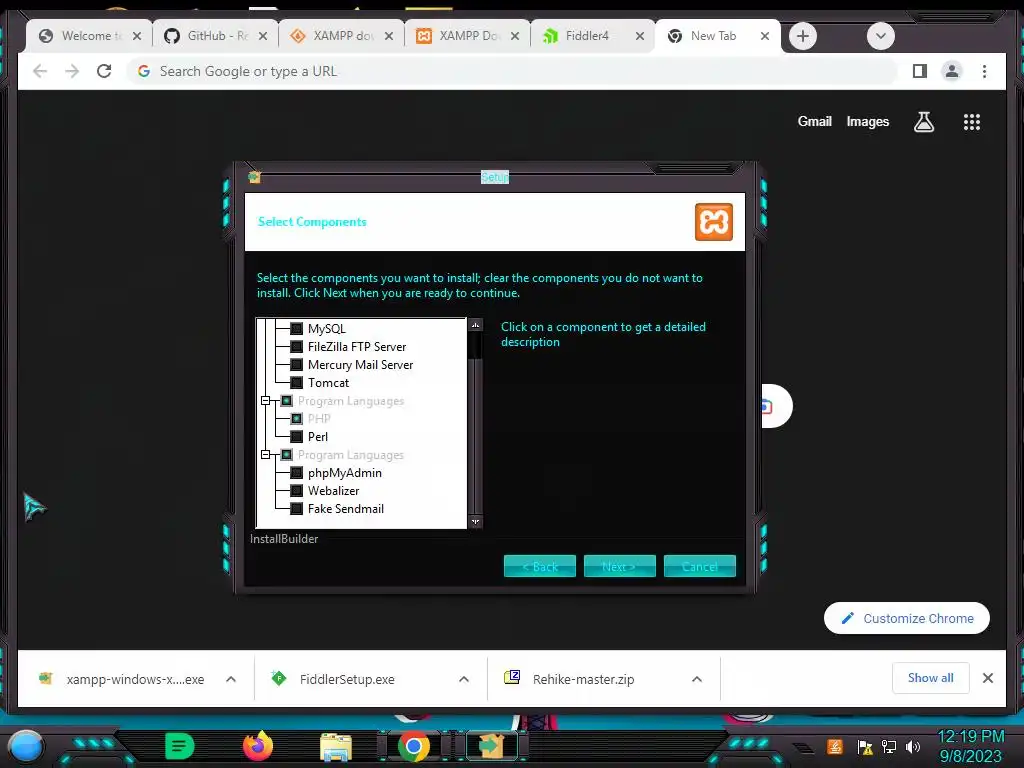The height and width of the screenshot is (768, 1024).
Task: Open Search Labs flask icon
Action: pyautogui.click(x=923, y=121)
